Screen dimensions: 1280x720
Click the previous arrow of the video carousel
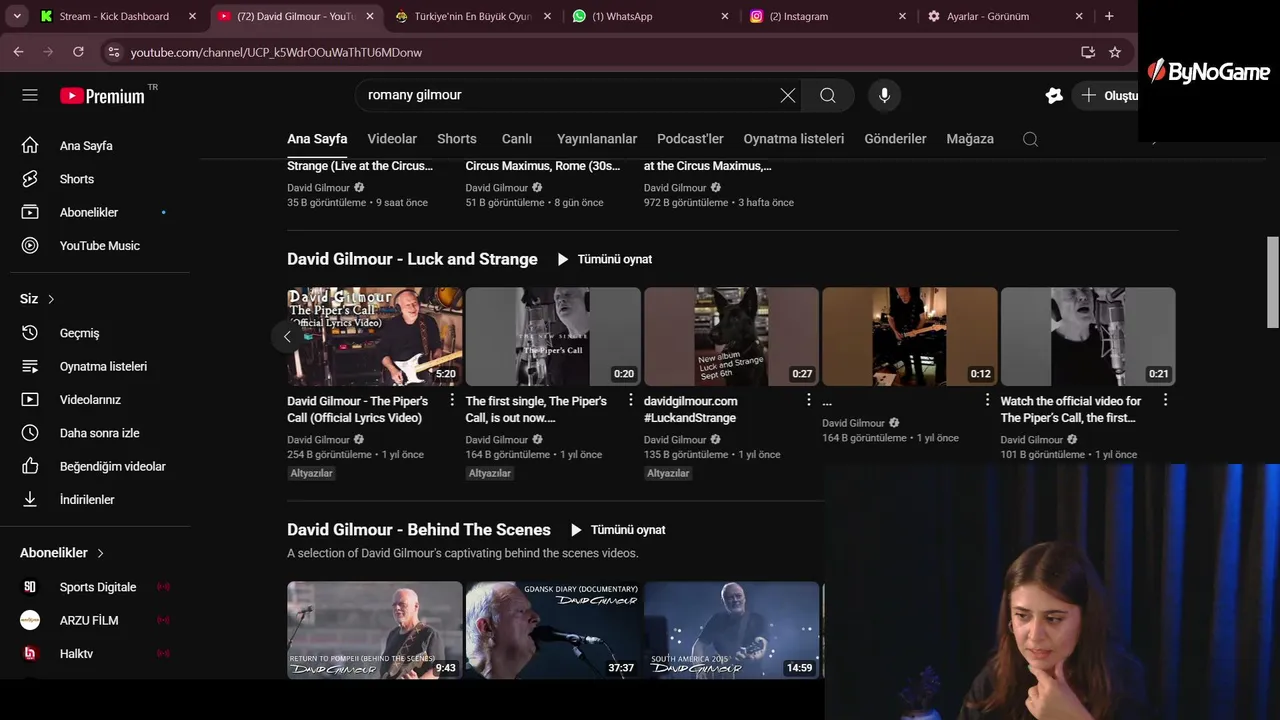pos(287,336)
